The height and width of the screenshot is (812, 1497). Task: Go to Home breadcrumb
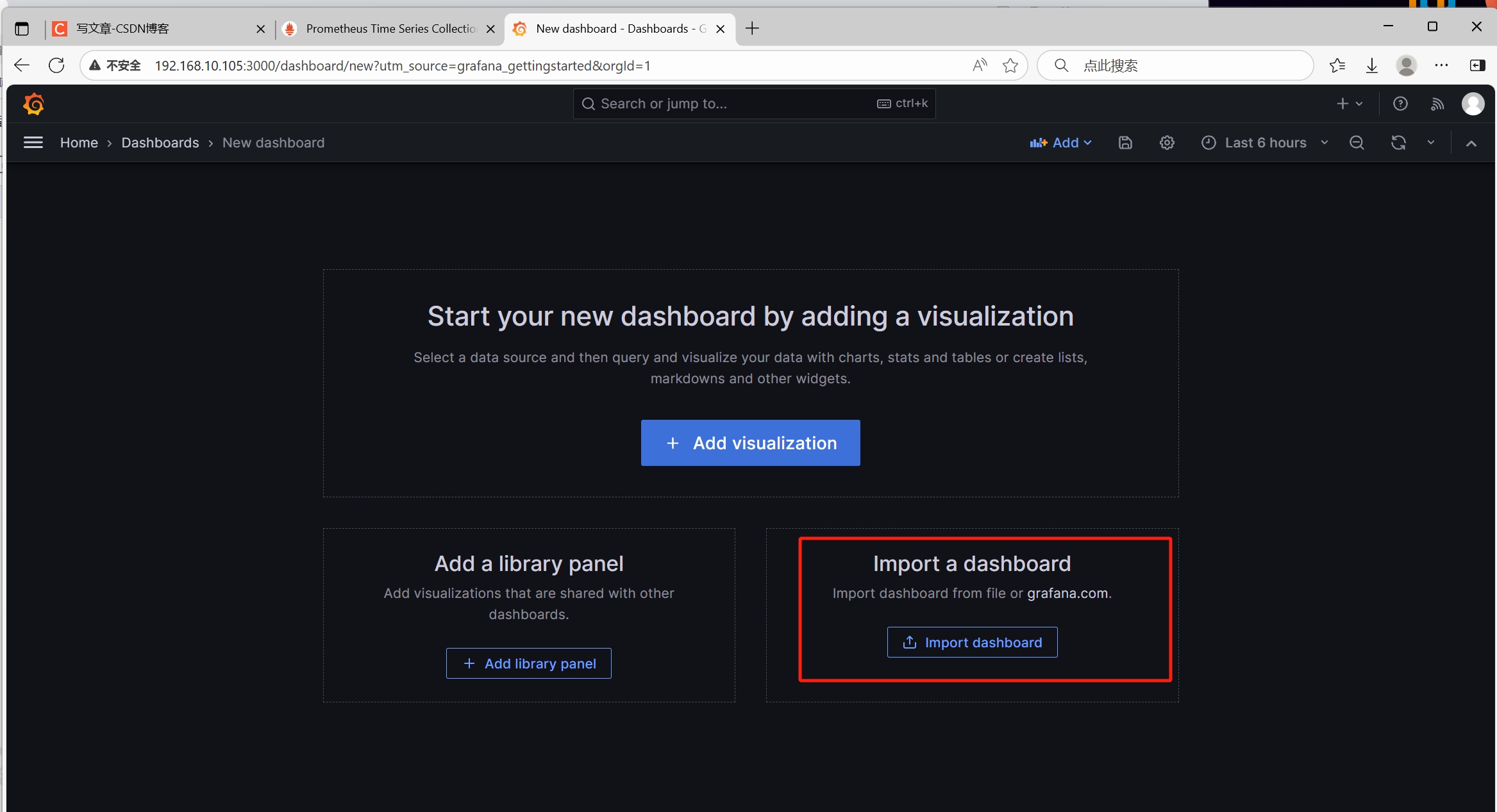click(x=79, y=142)
